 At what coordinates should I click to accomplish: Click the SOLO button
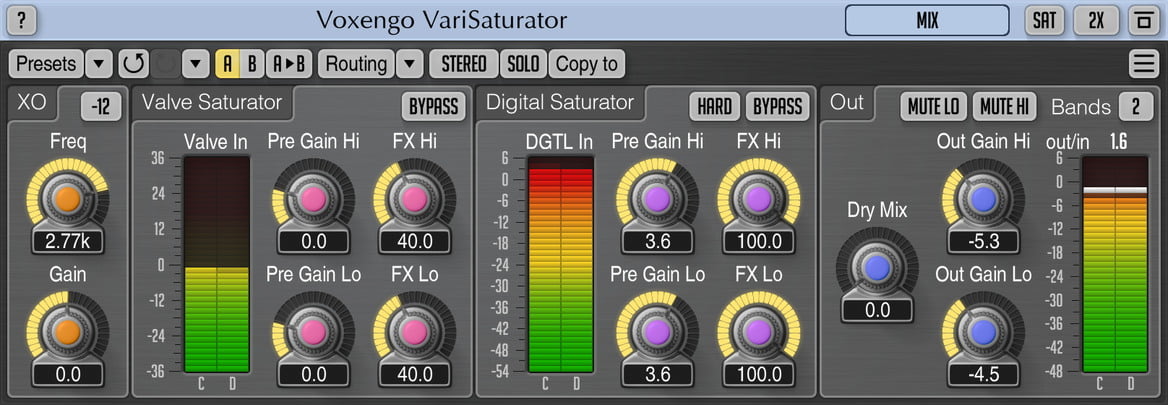(523, 65)
